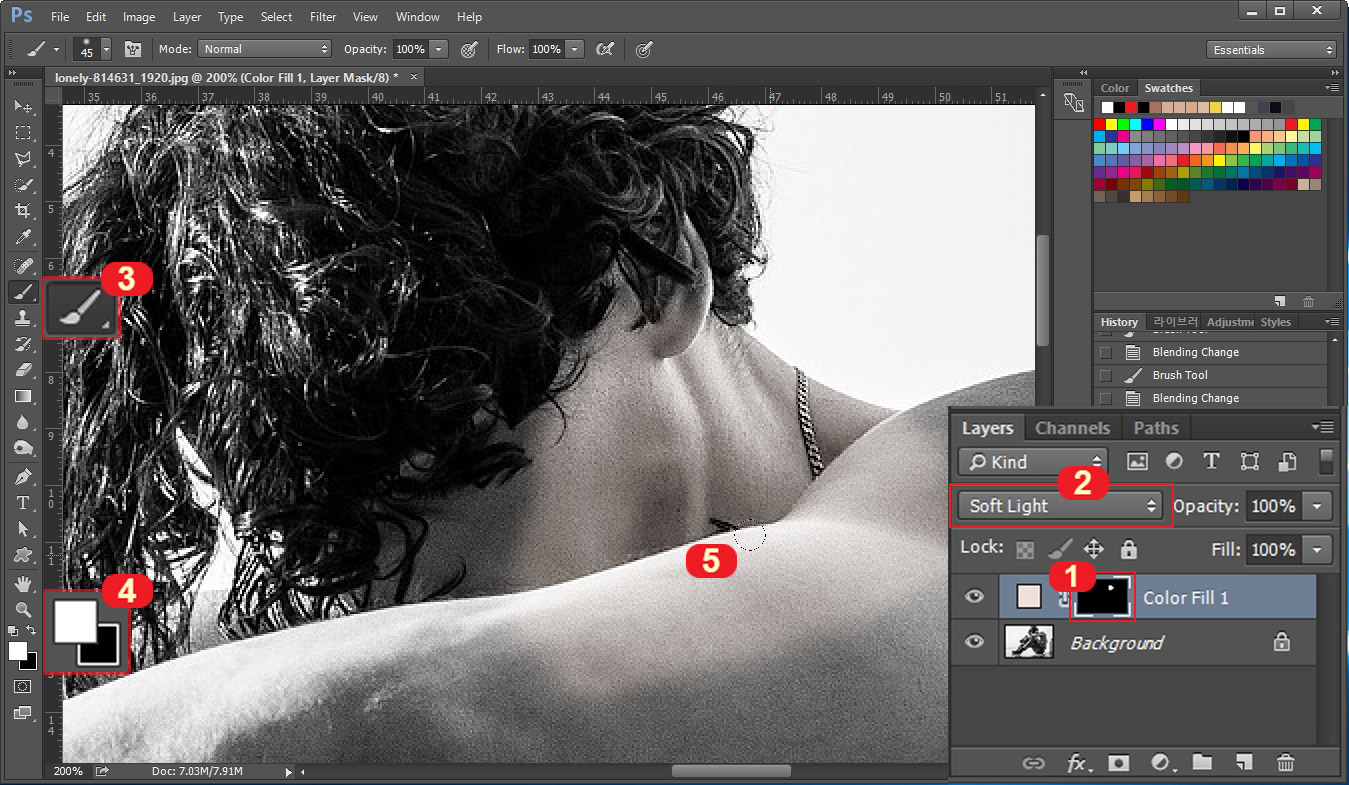
Task: Delete layer with trash icon in Layers panel
Action: click(x=1286, y=763)
